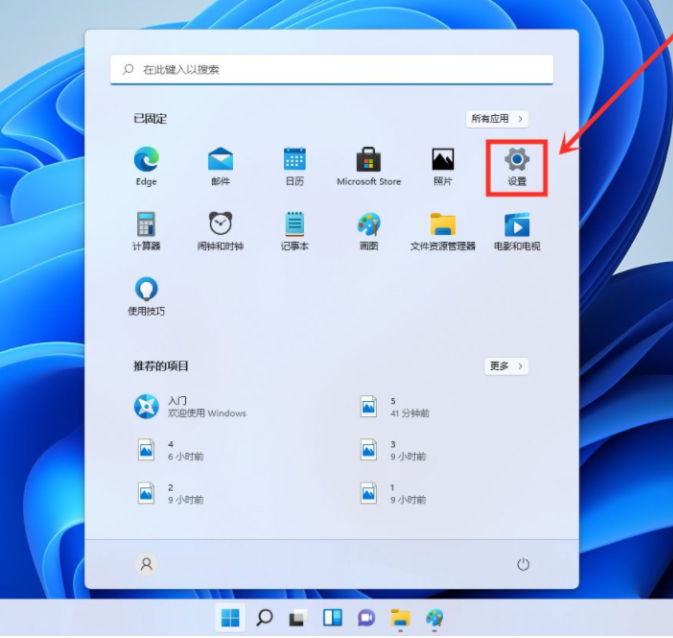Click the 已固定 pinned section heading

pos(150,119)
